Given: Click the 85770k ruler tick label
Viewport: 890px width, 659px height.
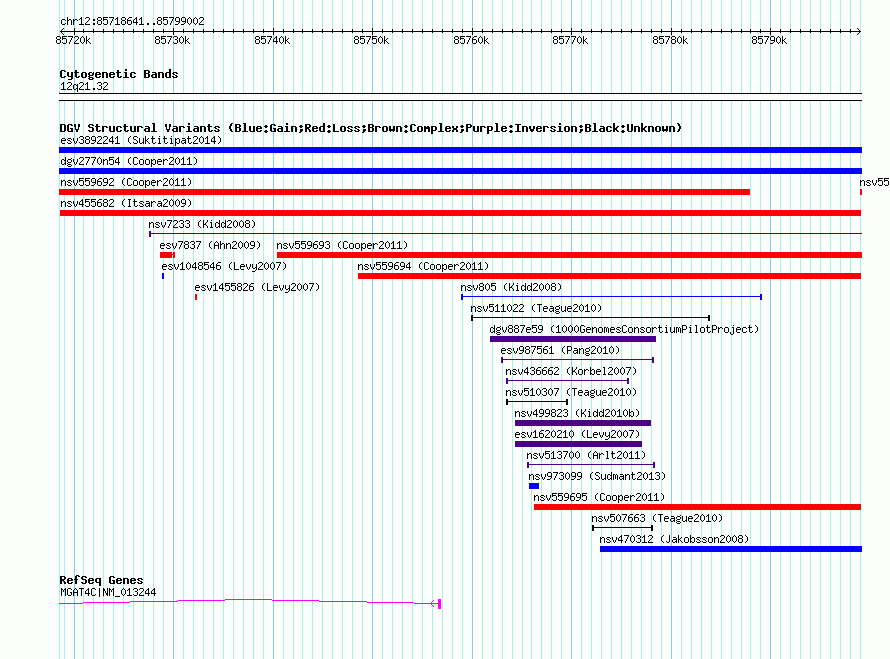Looking at the screenshot, I should [x=570, y=40].
